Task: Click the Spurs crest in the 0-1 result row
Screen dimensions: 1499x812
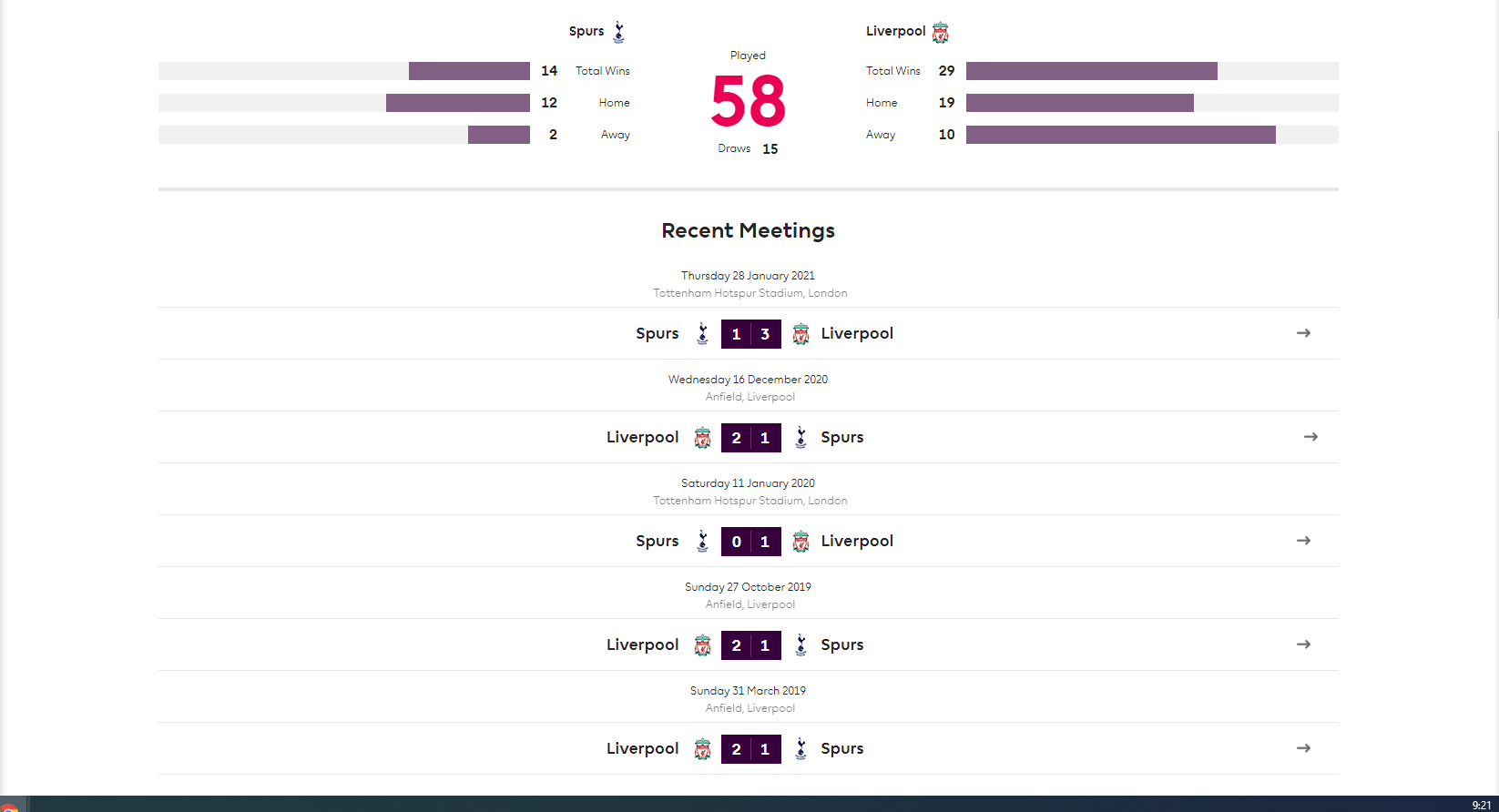Action: tap(702, 542)
